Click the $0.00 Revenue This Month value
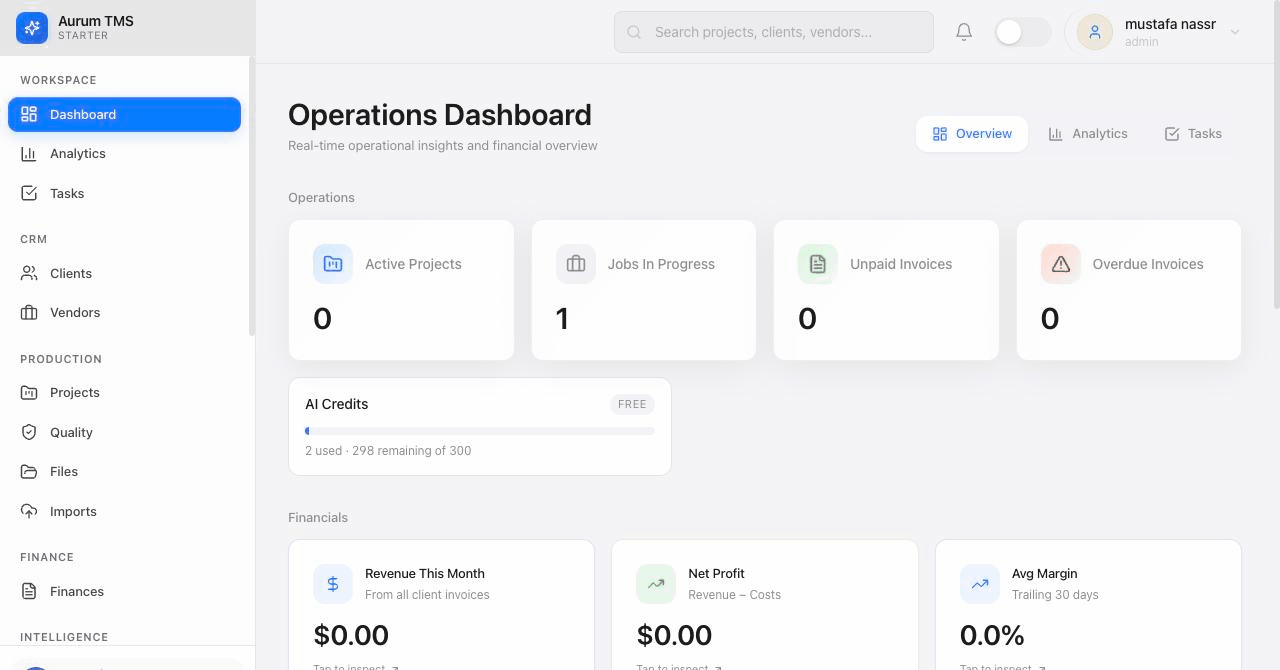Screen dimensions: 1280x670 (351, 635)
